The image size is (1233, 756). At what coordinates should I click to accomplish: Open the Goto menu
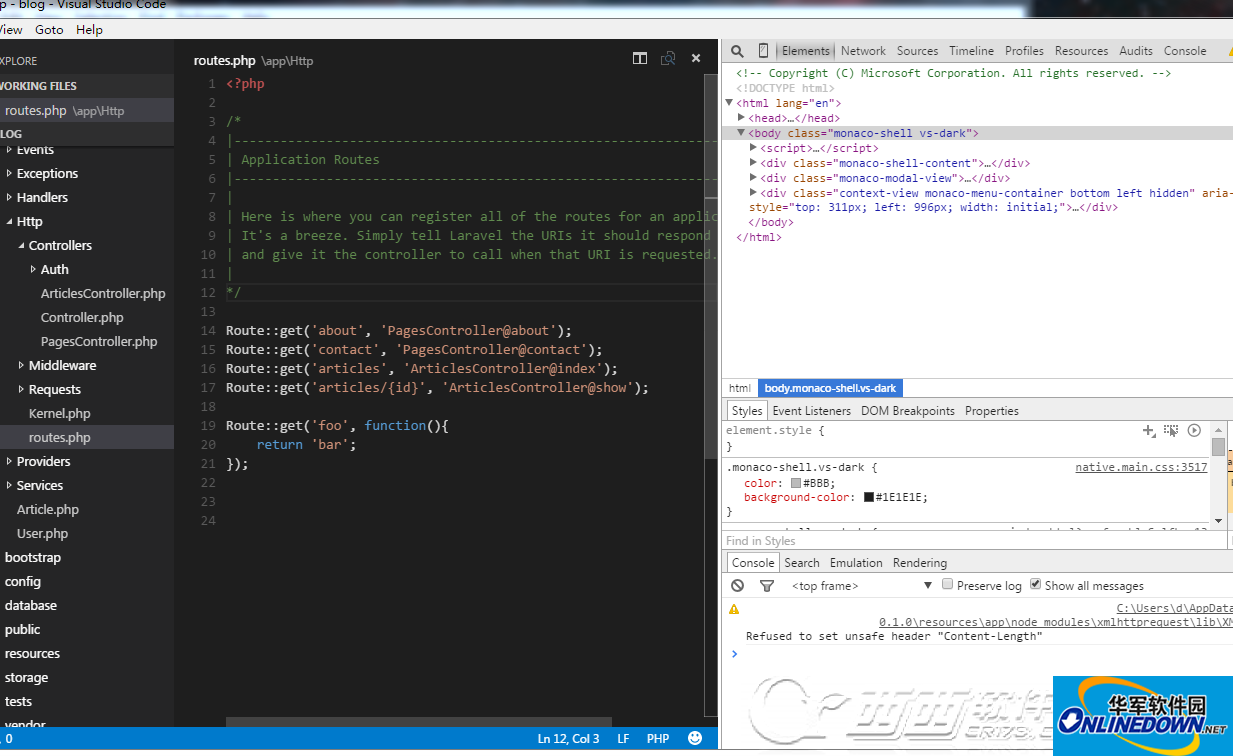click(49, 30)
